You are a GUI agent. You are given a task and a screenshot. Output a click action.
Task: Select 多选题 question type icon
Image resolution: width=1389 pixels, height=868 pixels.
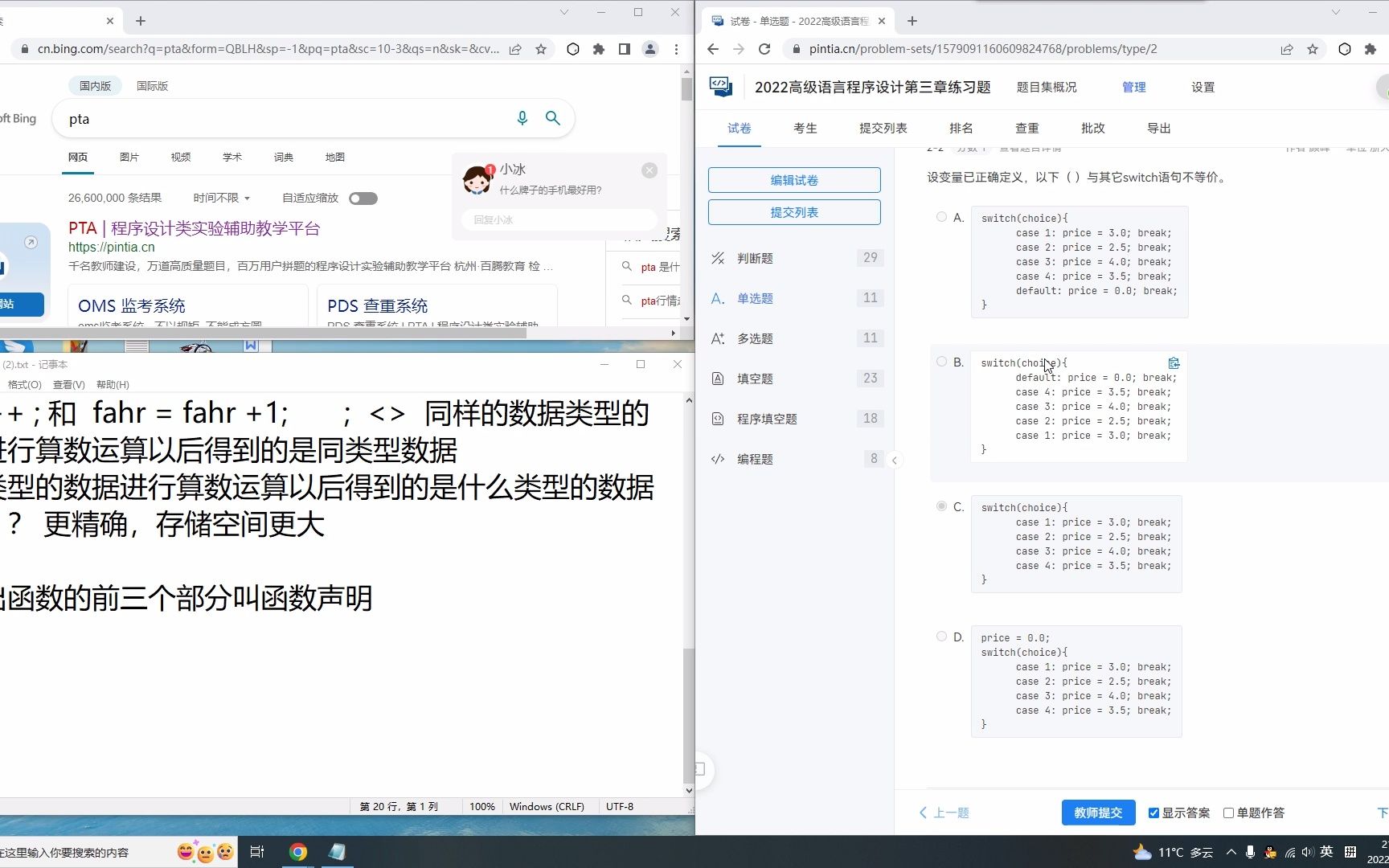pos(717,338)
